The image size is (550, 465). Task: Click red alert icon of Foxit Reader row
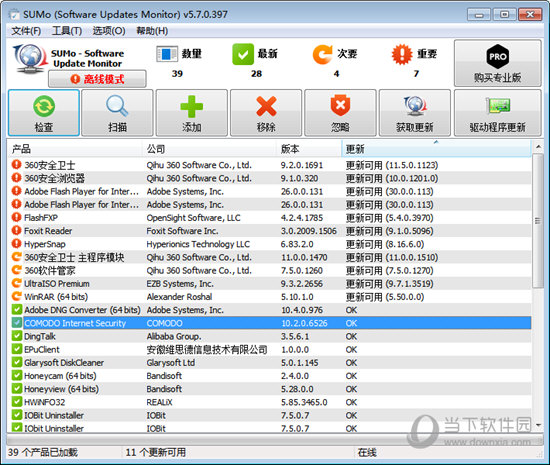(16, 230)
